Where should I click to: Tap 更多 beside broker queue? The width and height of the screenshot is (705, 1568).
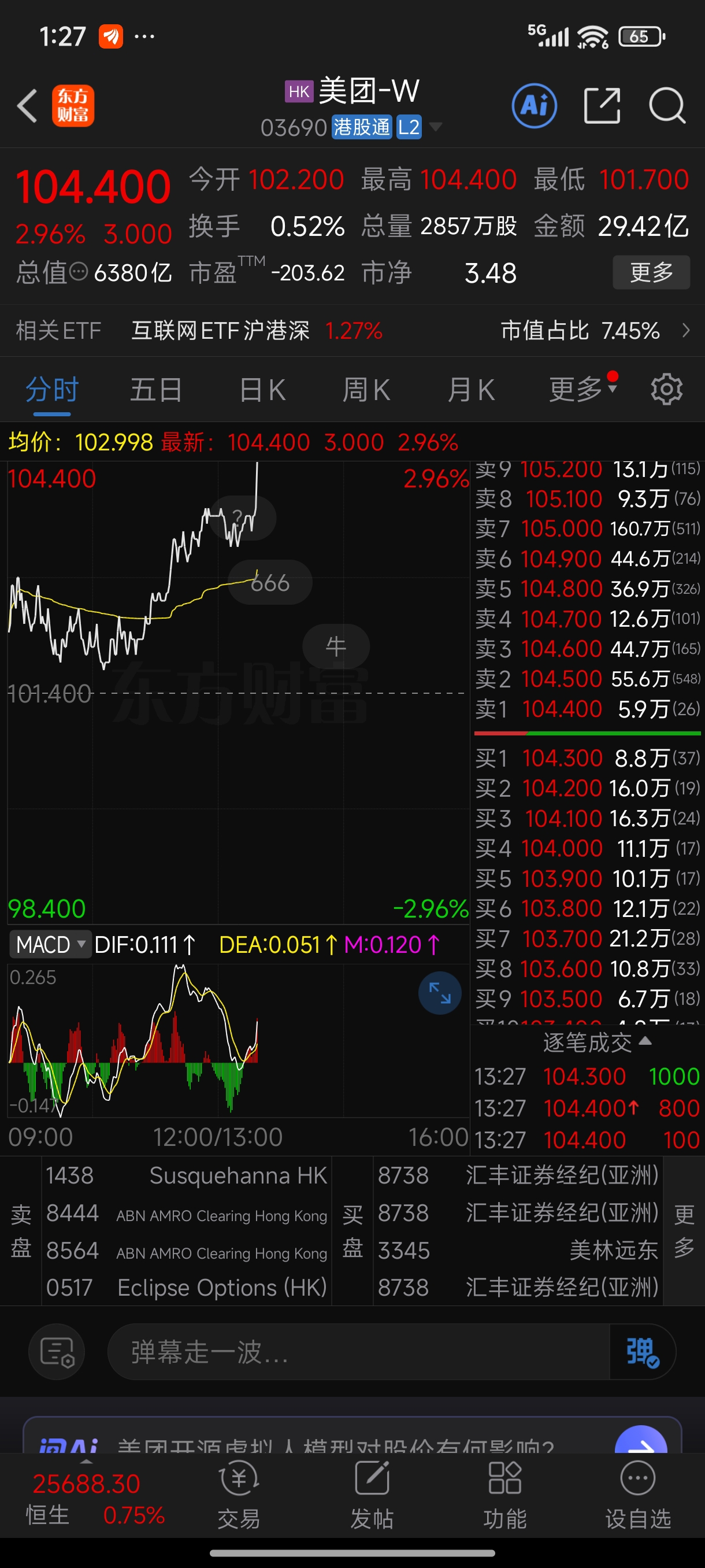[684, 1230]
